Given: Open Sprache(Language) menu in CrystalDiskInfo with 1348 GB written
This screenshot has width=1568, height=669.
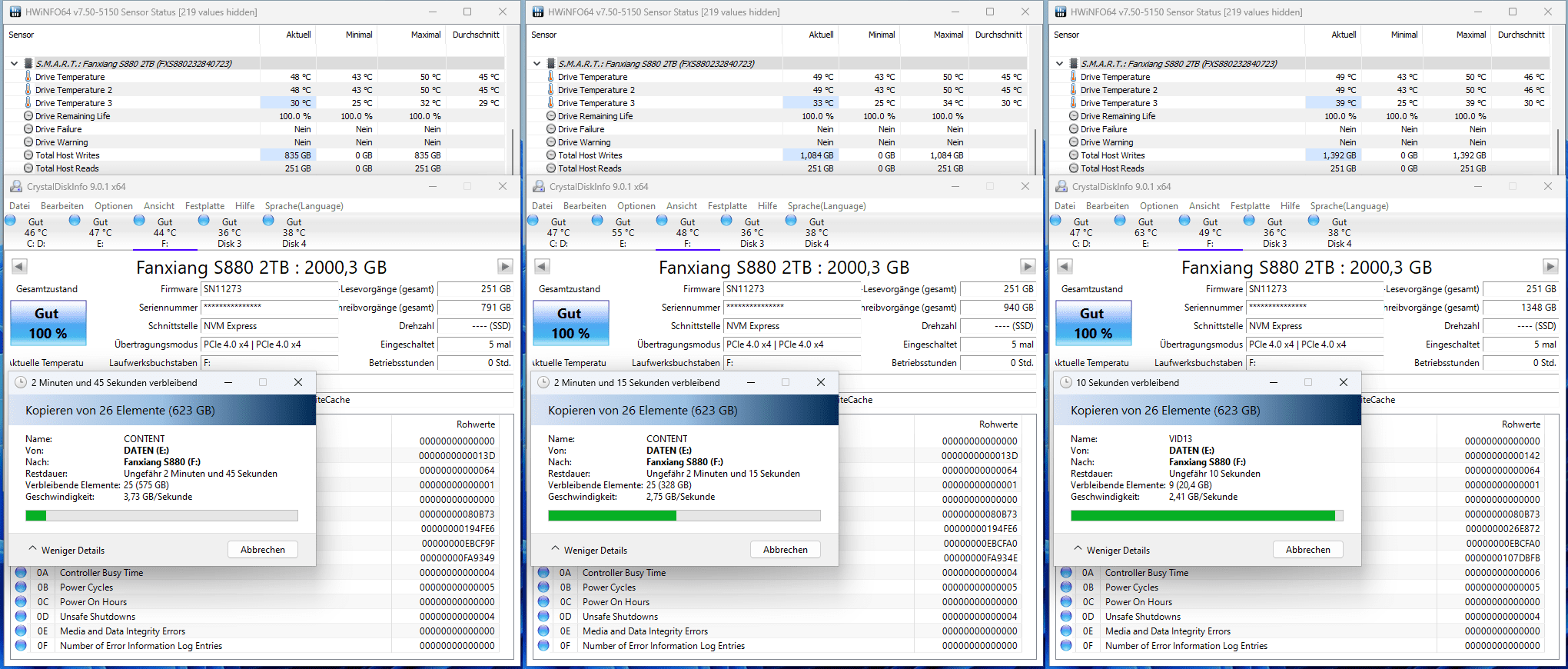Looking at the screenshot, I should click(x=1349, y=206).
